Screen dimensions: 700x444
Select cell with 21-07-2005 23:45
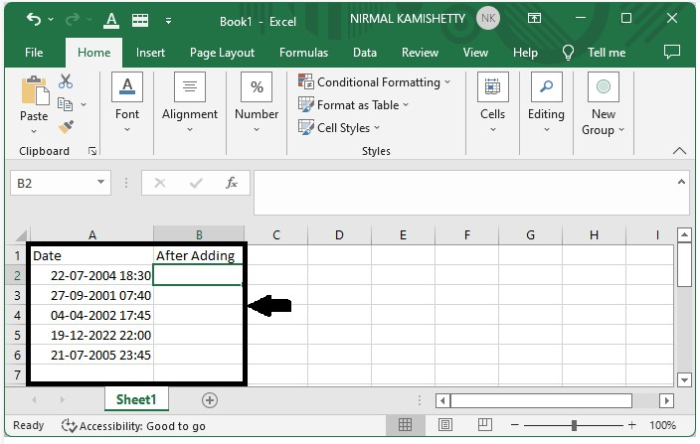click(92, 355)
